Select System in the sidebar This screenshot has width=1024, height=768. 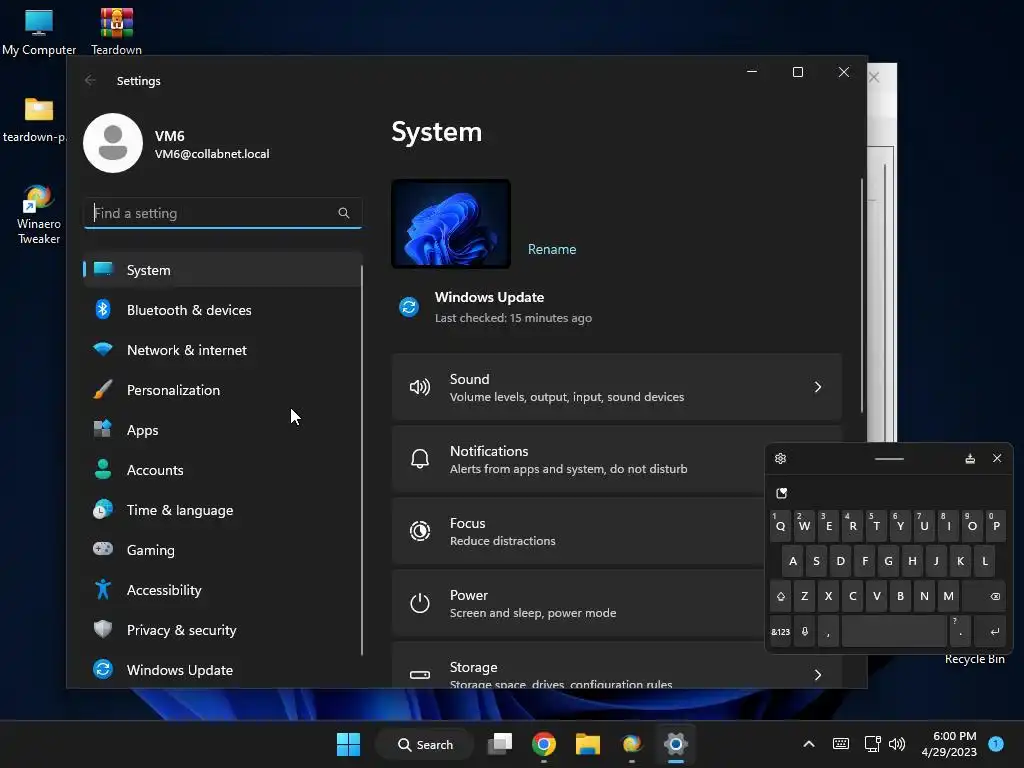(222, 270)
